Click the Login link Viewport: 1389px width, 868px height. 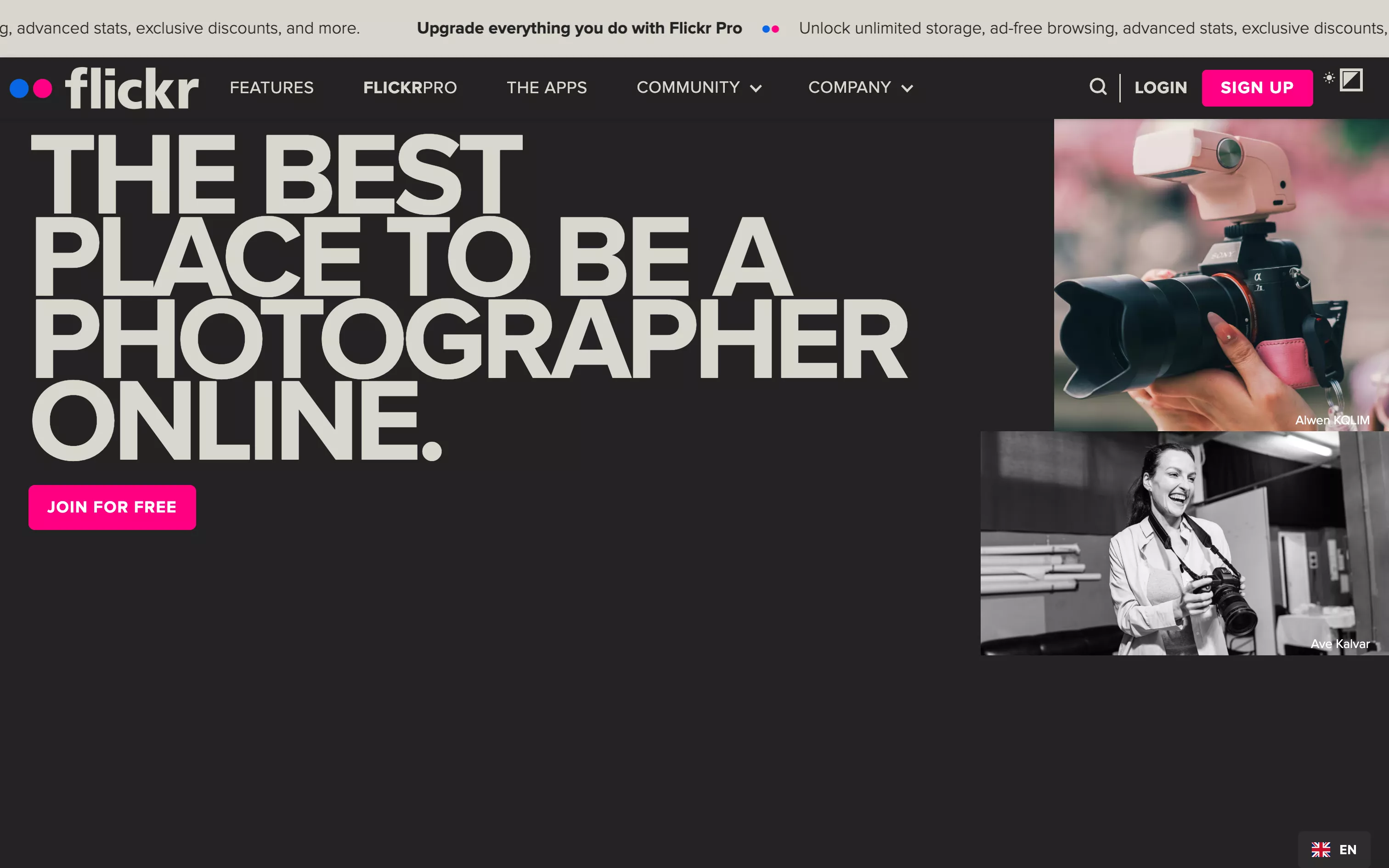coord(1161,87)
